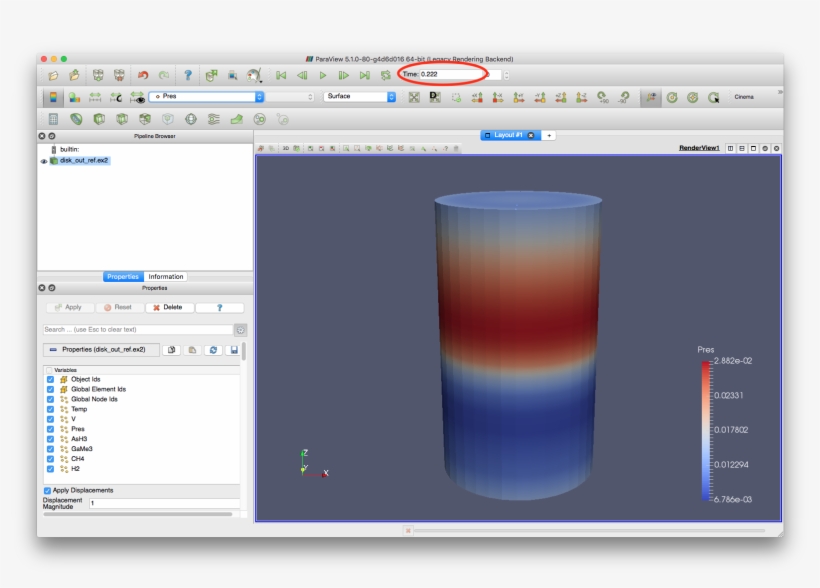Open a data file in ParaView

pyautogui.click(x=52, y=75)
